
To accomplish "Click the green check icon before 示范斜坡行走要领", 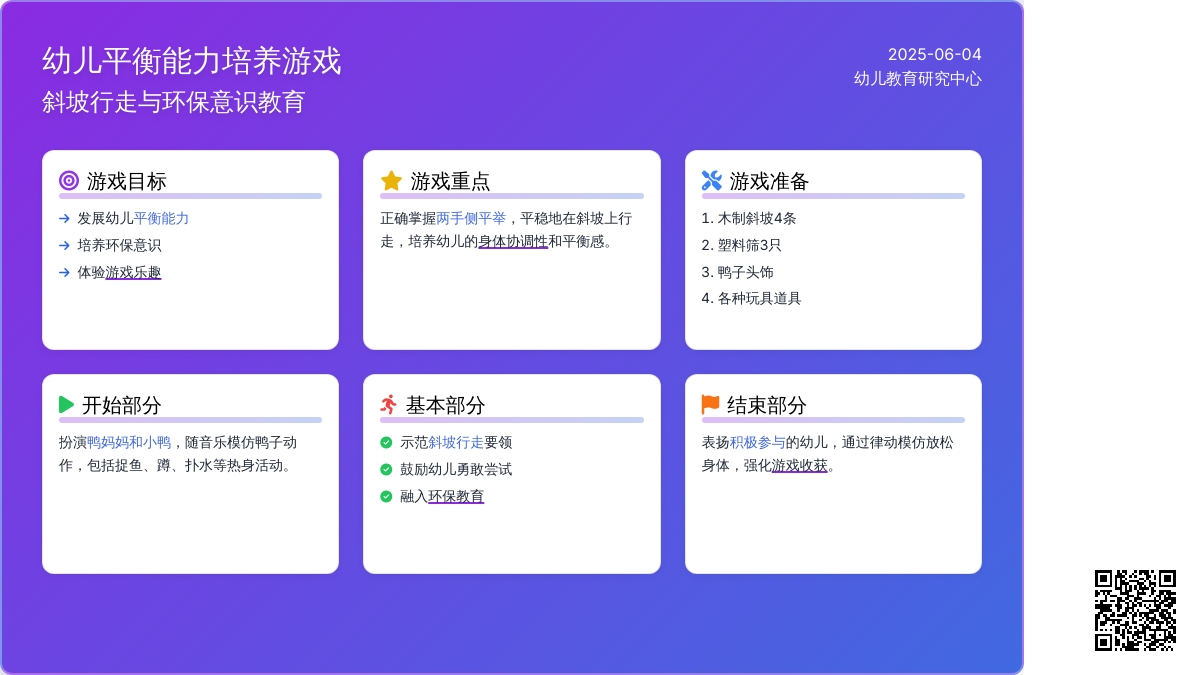I will pyautogui.click(x=386, y=442).
